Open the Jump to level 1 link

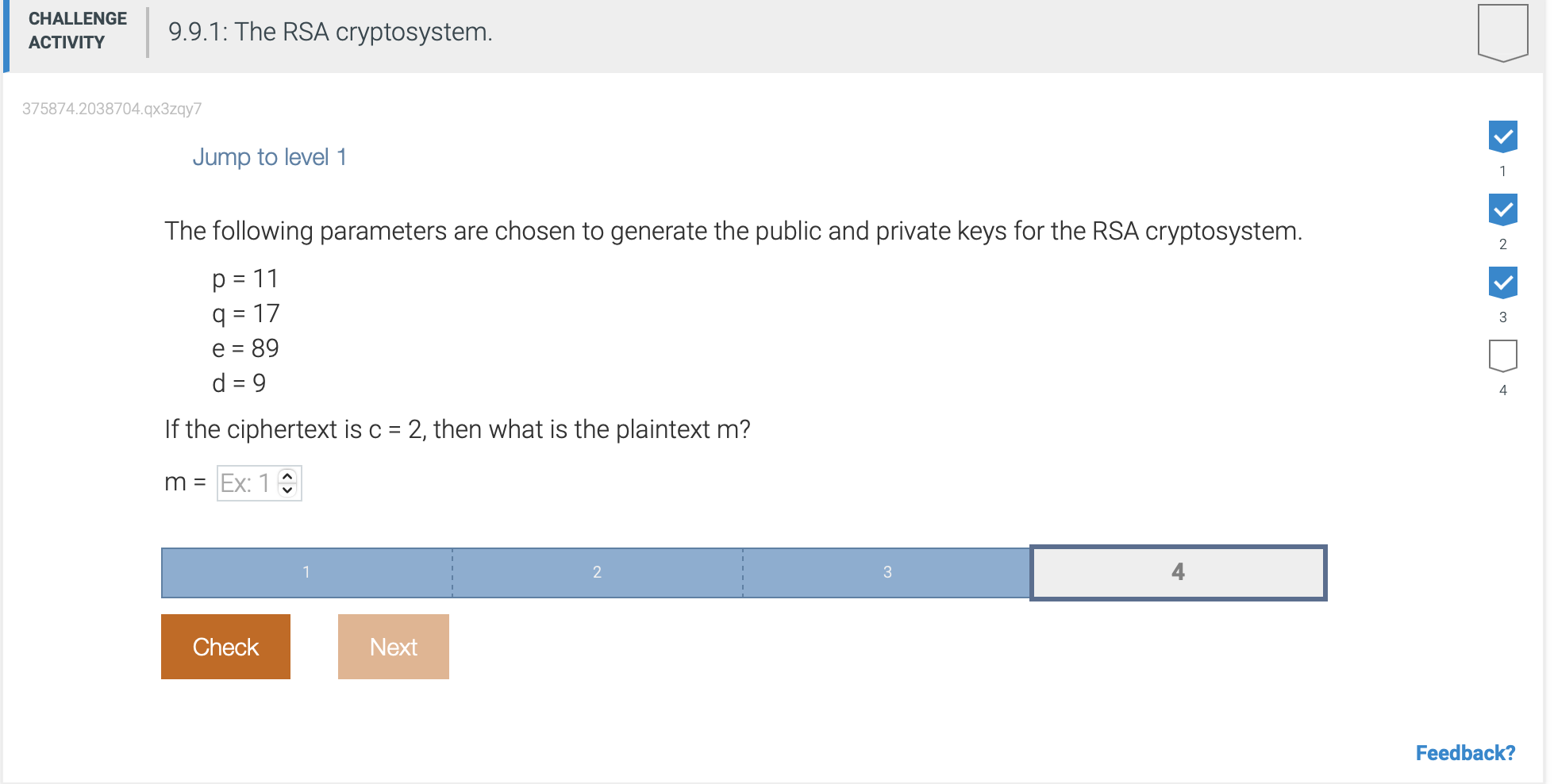pyautogui.click(x=270, y=156)
